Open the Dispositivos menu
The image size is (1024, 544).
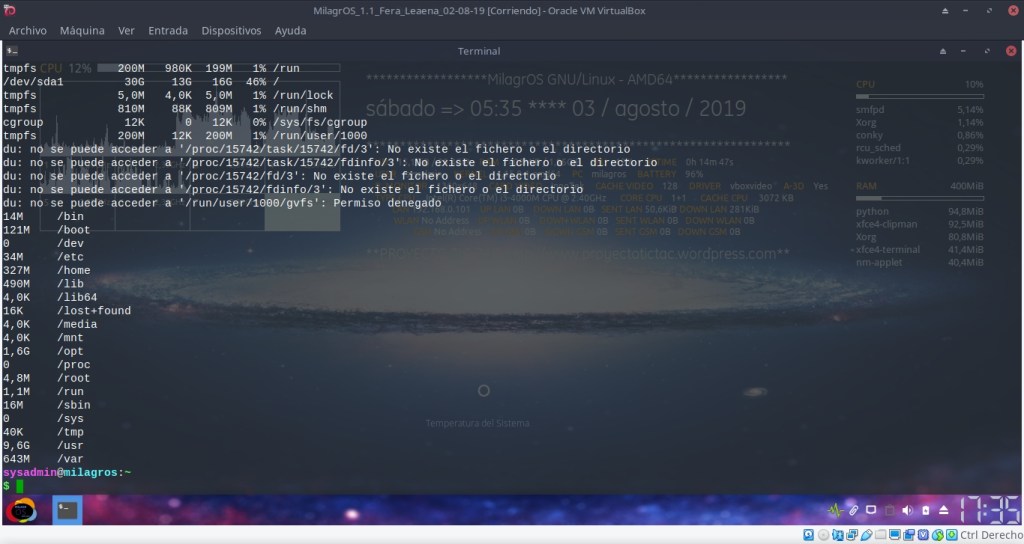tap(231, 31)
